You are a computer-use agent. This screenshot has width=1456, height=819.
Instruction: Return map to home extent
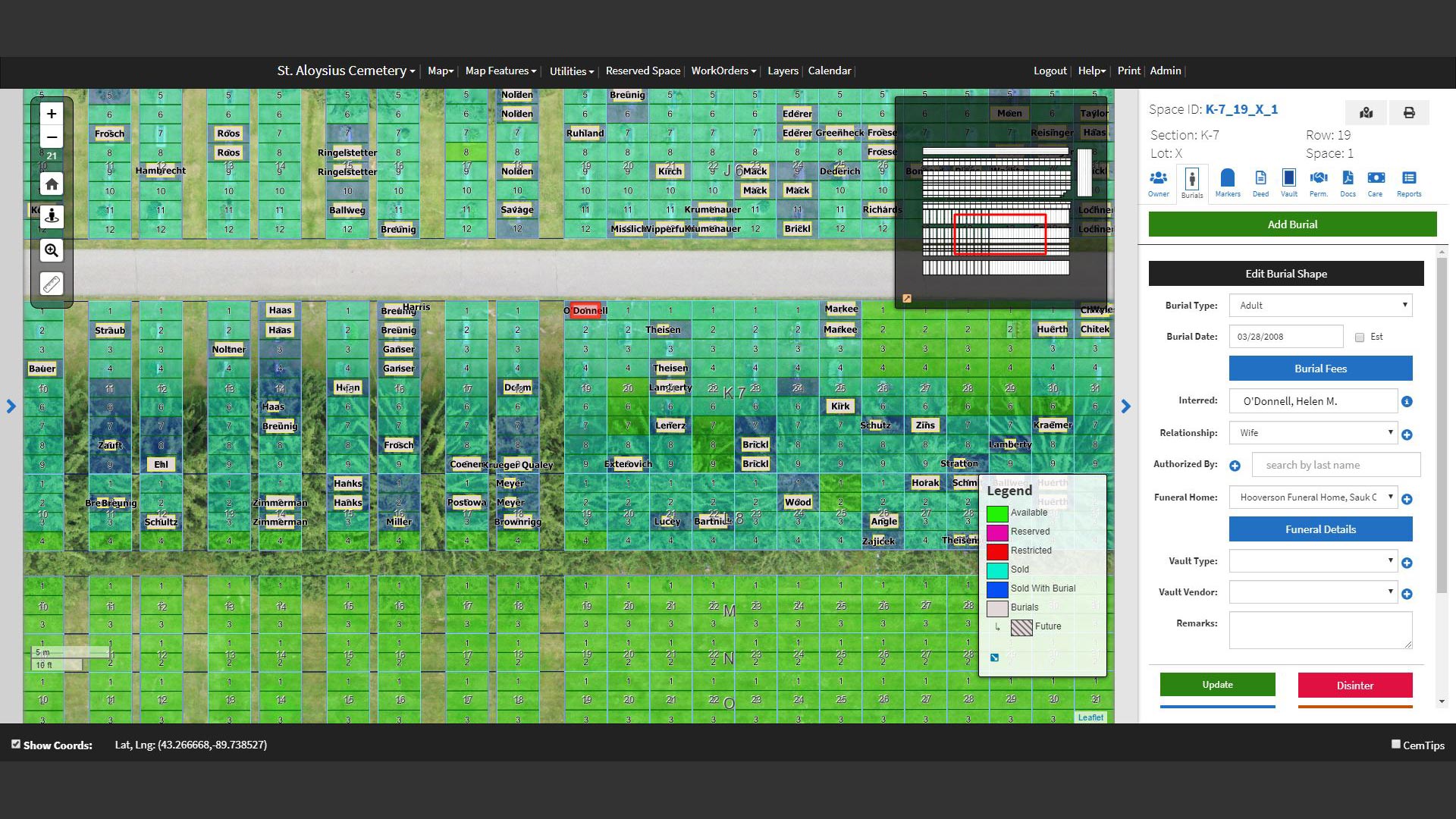point(52,184)
